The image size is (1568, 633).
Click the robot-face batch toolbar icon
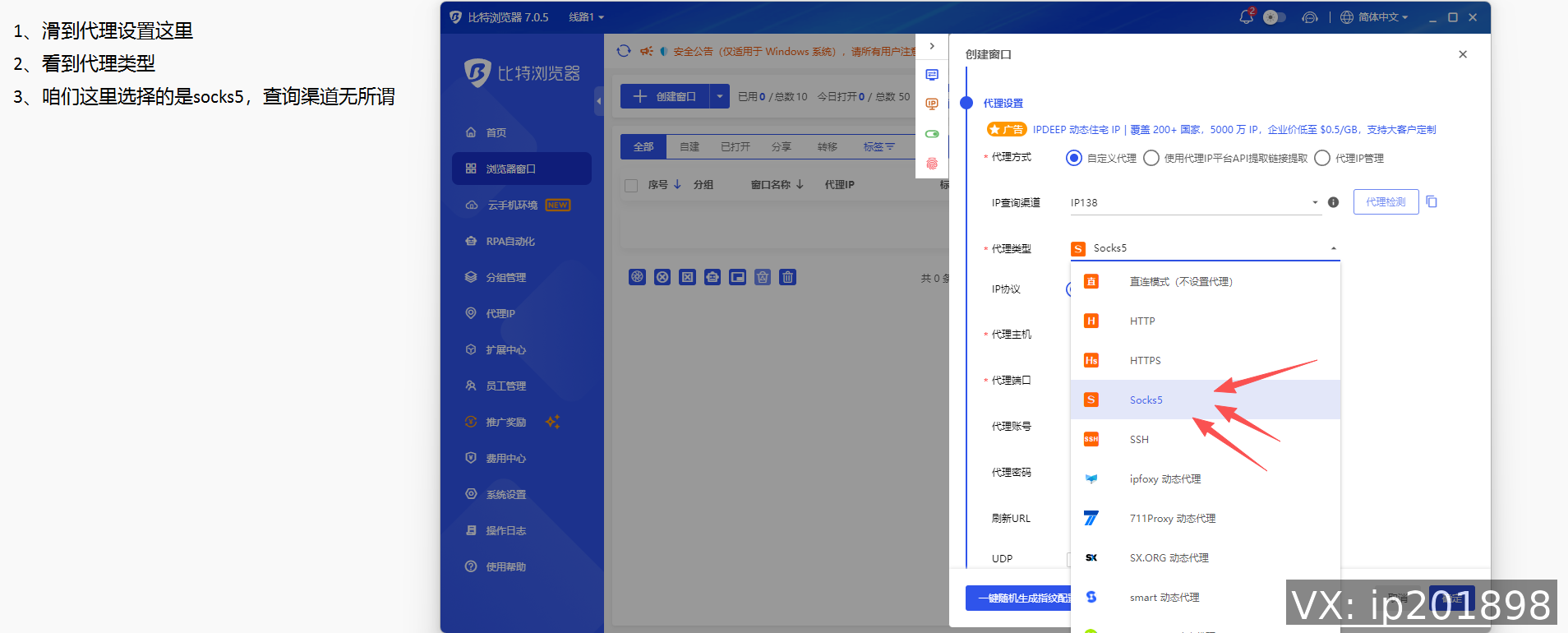click(x=713, y=277)
